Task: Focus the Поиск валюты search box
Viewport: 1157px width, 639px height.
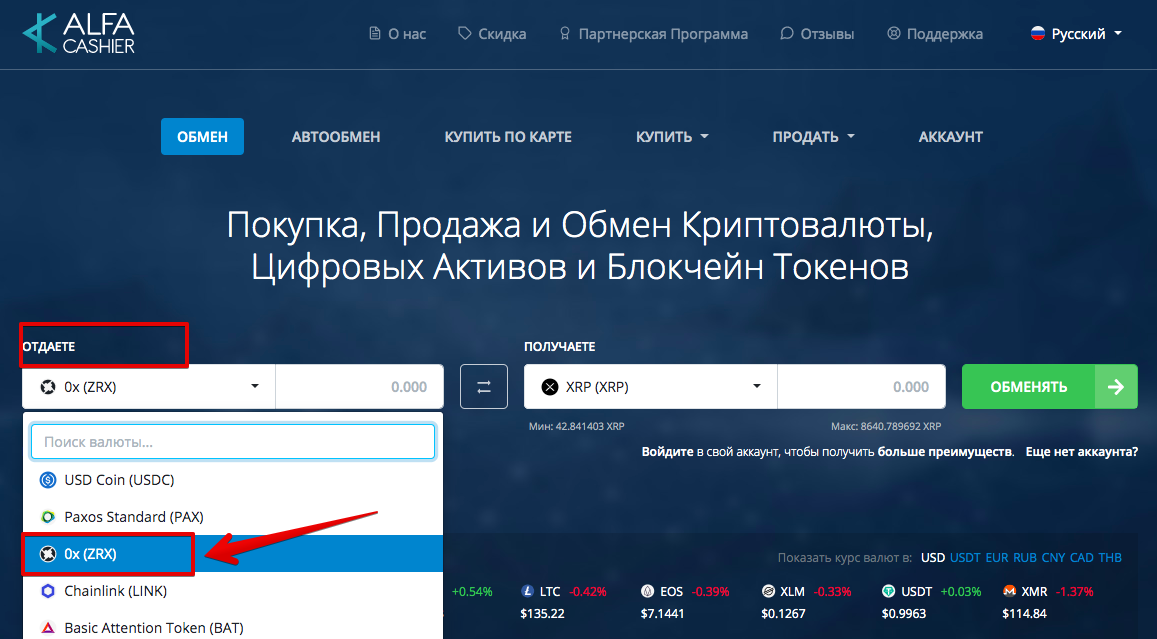Action: pos(232,442)
